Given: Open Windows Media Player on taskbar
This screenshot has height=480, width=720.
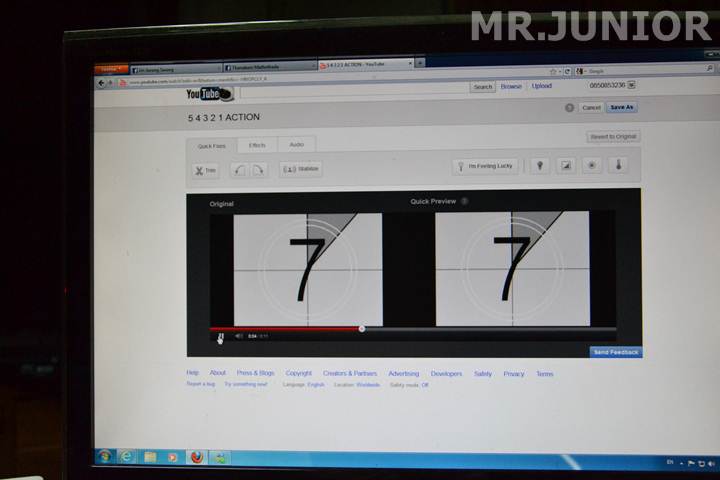Looking at the screenshot, I should 173,457.
